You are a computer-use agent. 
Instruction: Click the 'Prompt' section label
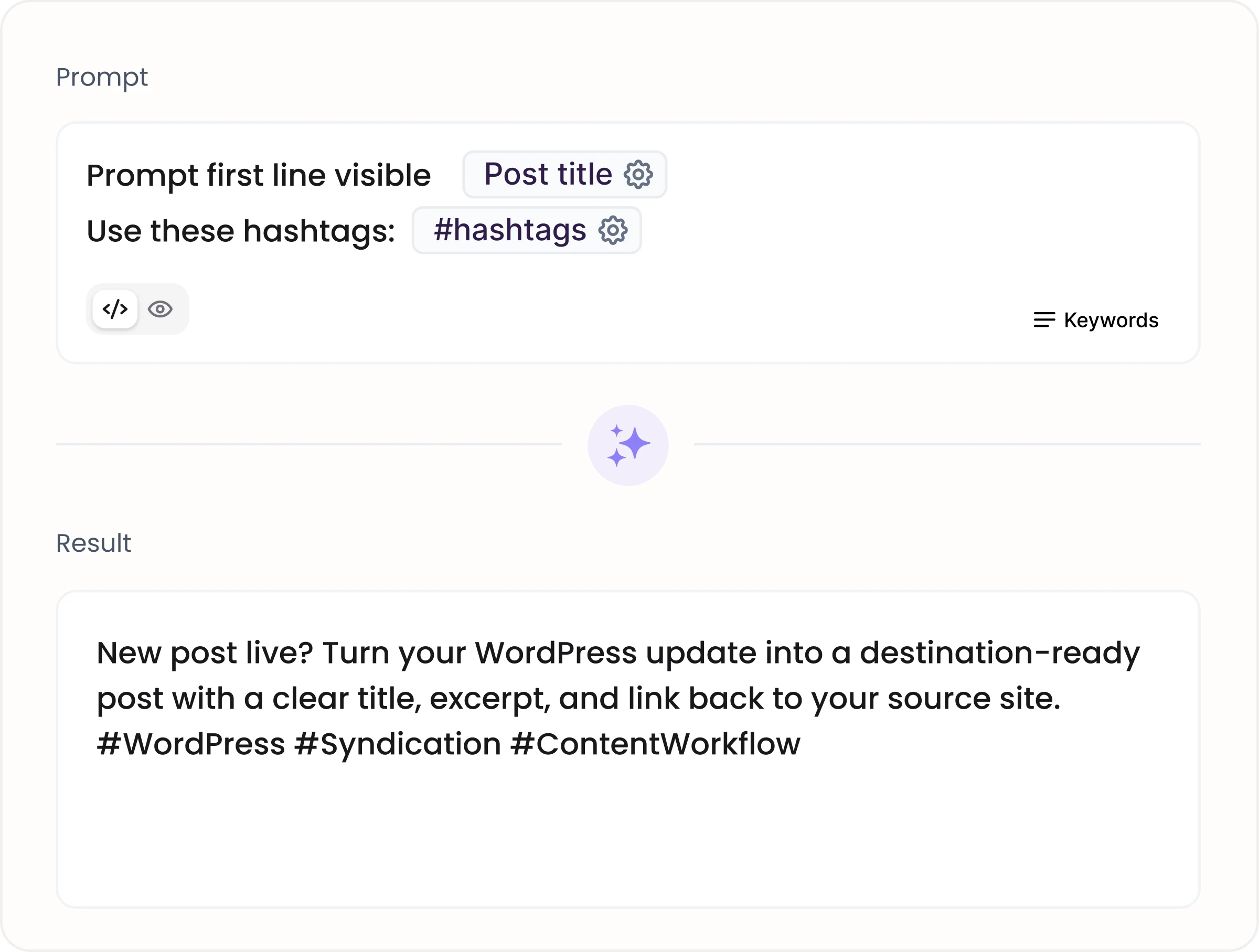point(102,78)
